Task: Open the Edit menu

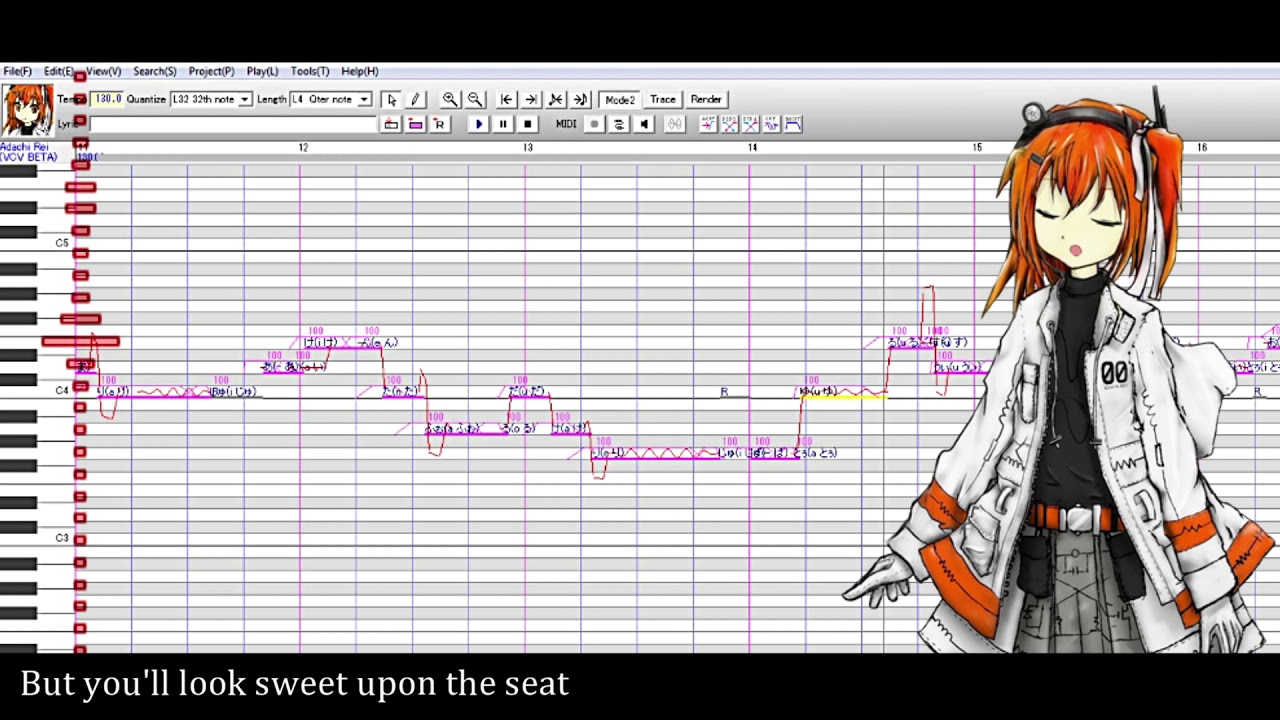Action: point(58,72)
